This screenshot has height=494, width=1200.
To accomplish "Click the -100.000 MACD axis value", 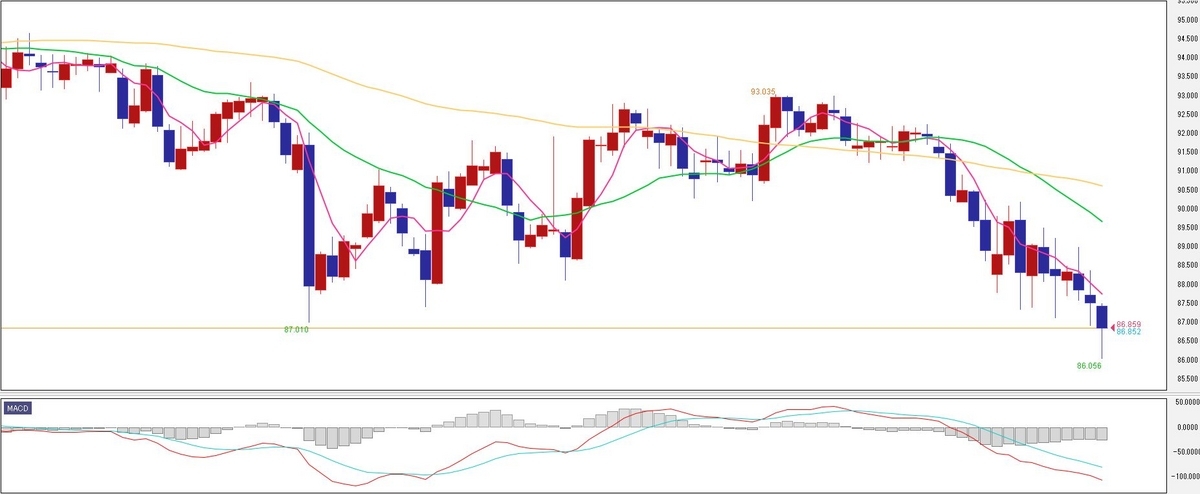I will click(x=1186, y=478).
